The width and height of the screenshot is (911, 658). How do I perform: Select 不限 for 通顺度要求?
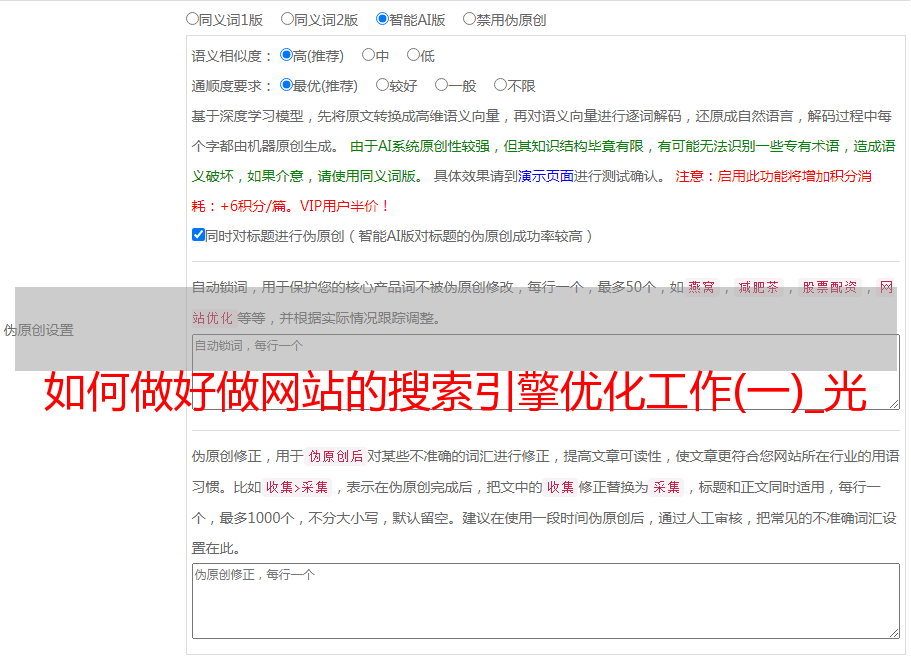pyautogui.click(x=501, y=86)
